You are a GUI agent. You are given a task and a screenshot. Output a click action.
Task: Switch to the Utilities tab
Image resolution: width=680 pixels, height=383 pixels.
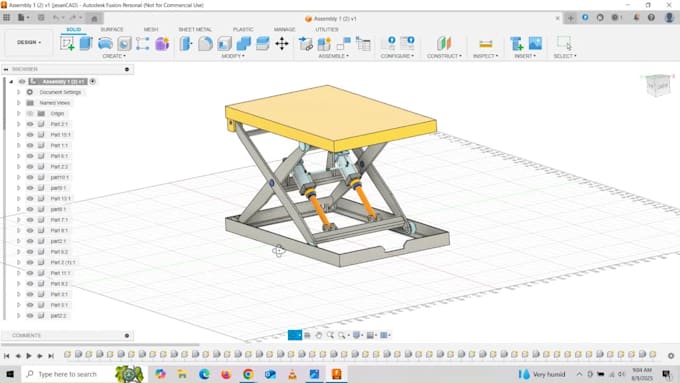click(327, 29)
